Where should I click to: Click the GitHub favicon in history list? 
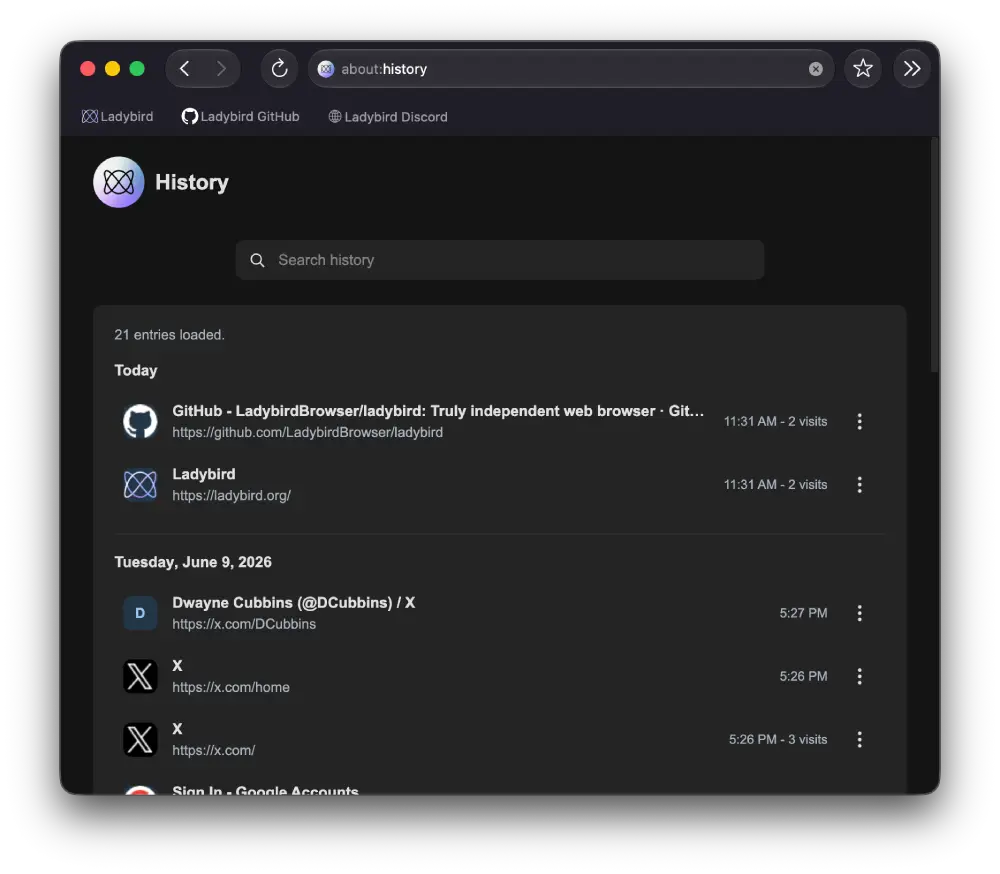[140, 422]
